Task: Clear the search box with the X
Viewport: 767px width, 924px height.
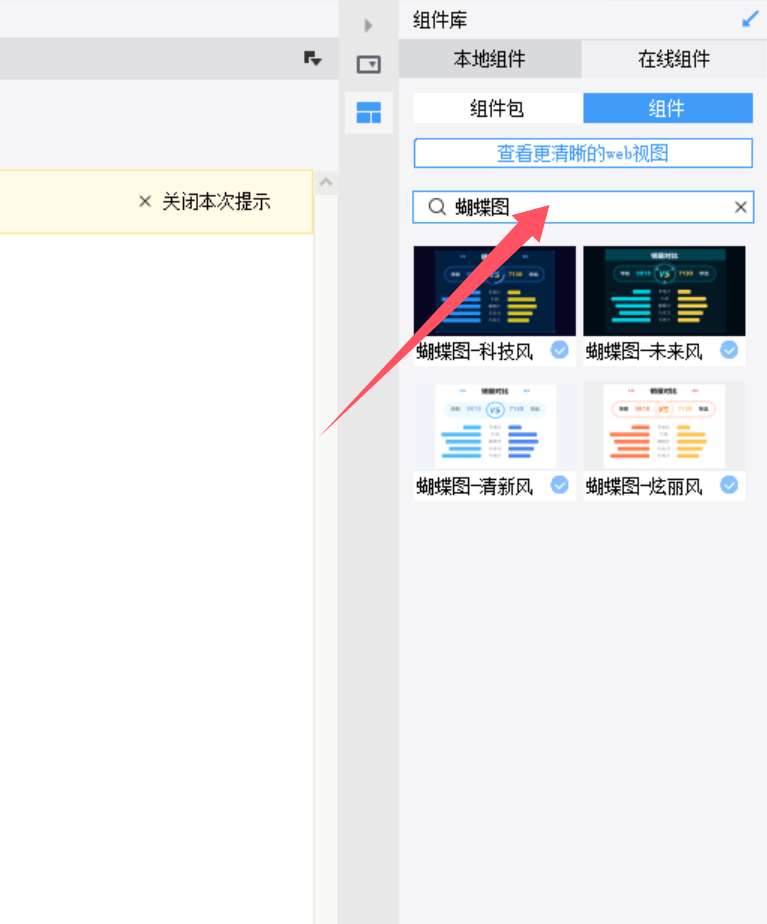Action: tap(740, 207)
